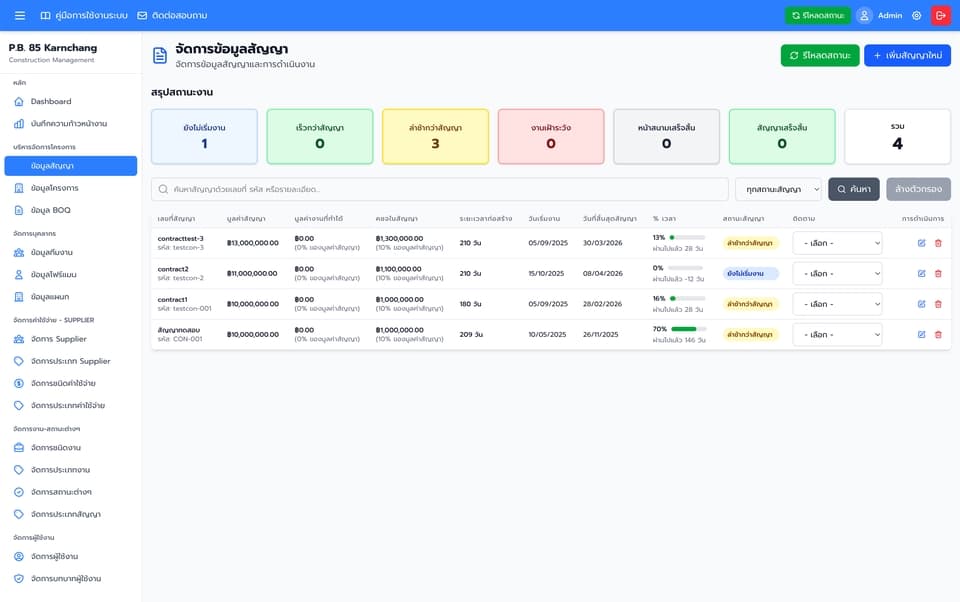Open the ติดตาม dropdown for contract2
The width and height of the screenshot is (960, 602).
click(837, 274)
